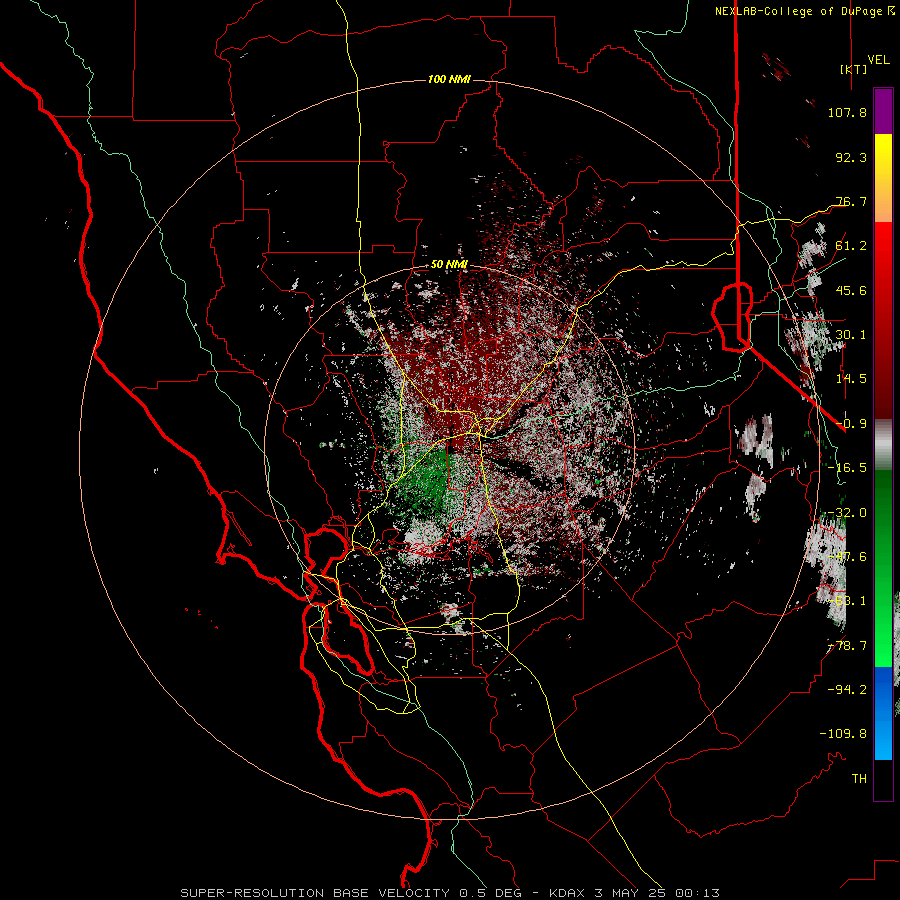Click the TH legend label
This screenshot has height=900, width=900.
[x=859, y=779]
